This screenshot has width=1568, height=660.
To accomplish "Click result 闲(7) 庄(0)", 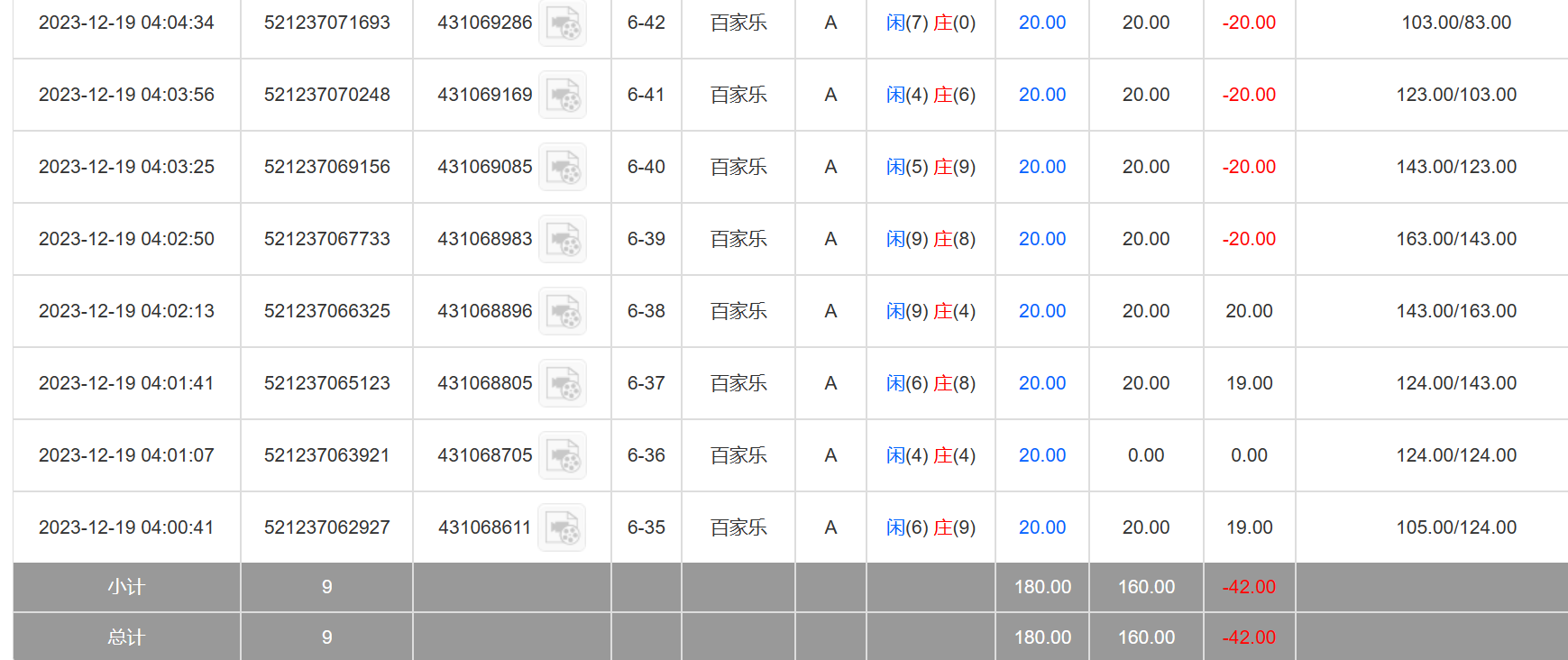I will (x=931, y=23).
